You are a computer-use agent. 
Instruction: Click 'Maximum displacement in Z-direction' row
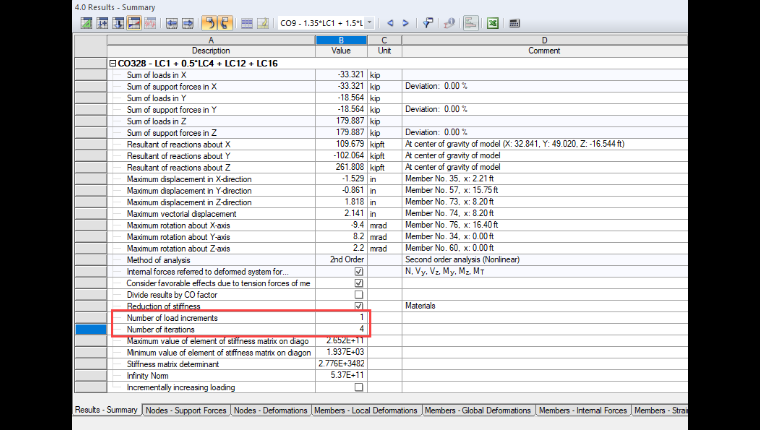[x=380, y=202]
